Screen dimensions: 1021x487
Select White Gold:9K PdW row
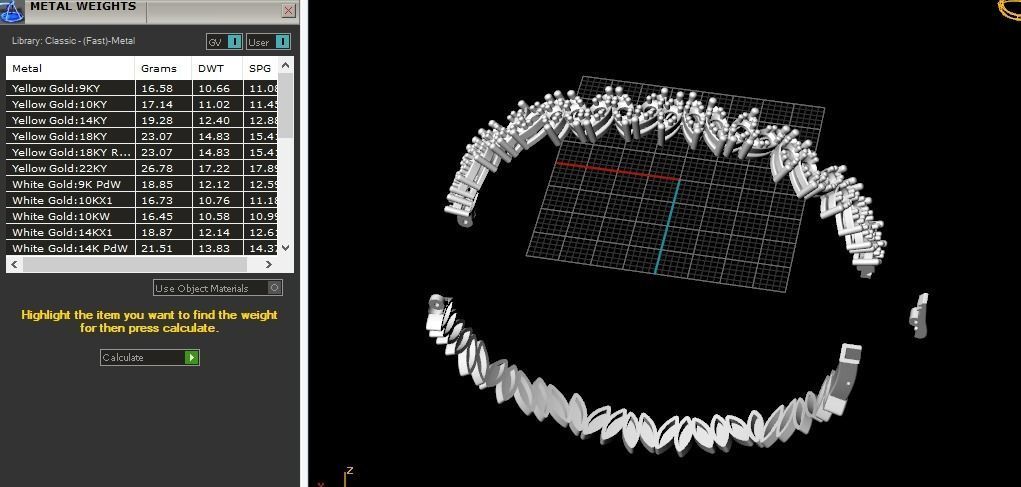coord(142,184)
